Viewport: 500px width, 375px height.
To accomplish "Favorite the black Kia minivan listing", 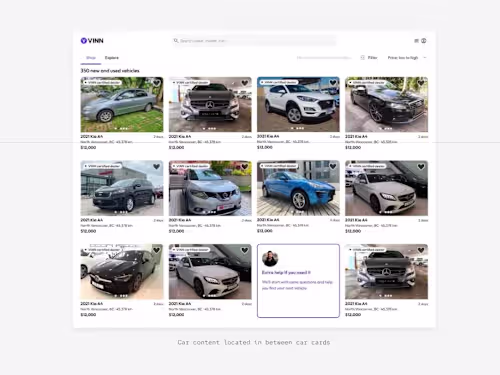I will (156, 166).
